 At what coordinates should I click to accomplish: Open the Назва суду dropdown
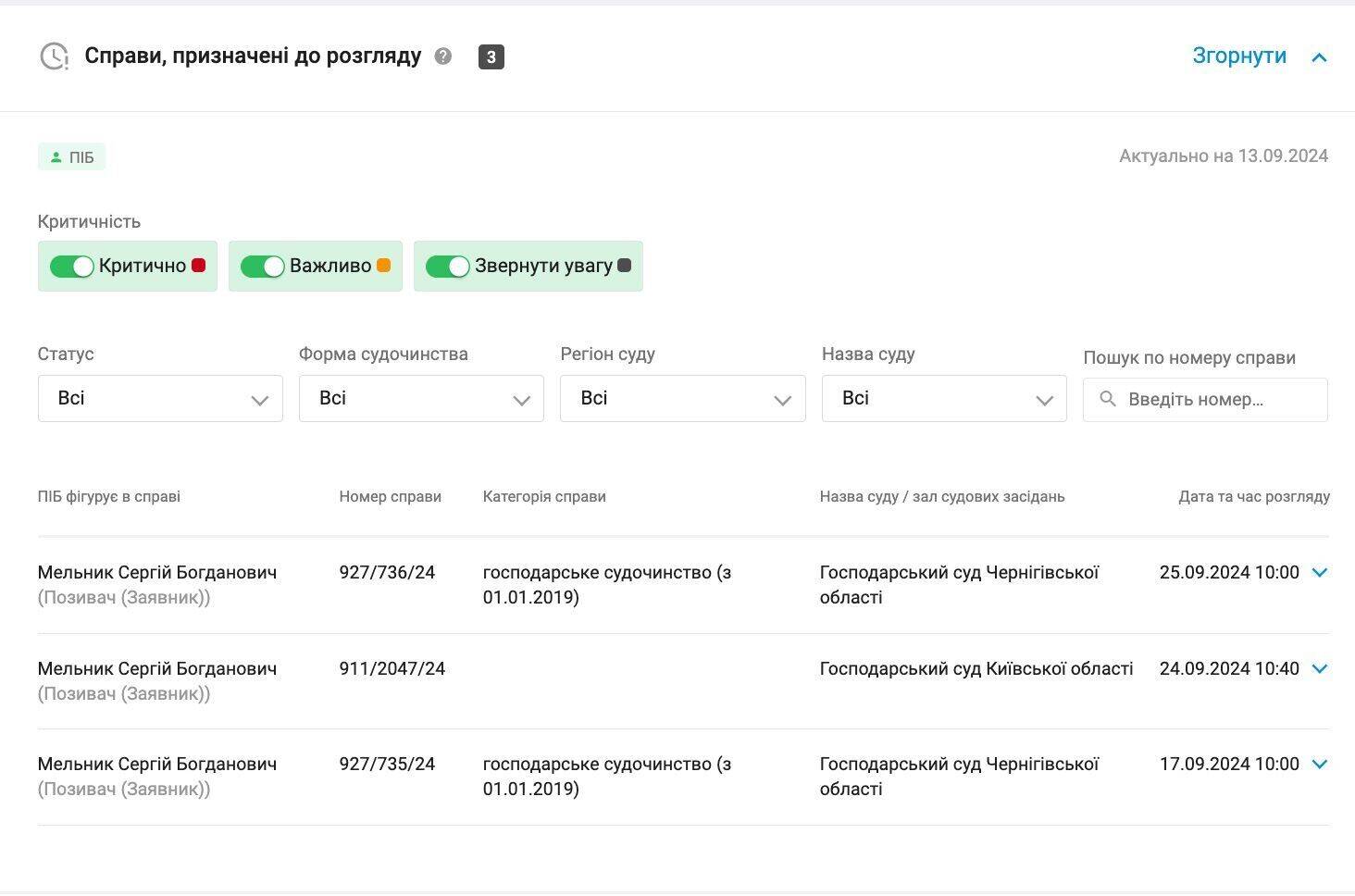(944, 399)
